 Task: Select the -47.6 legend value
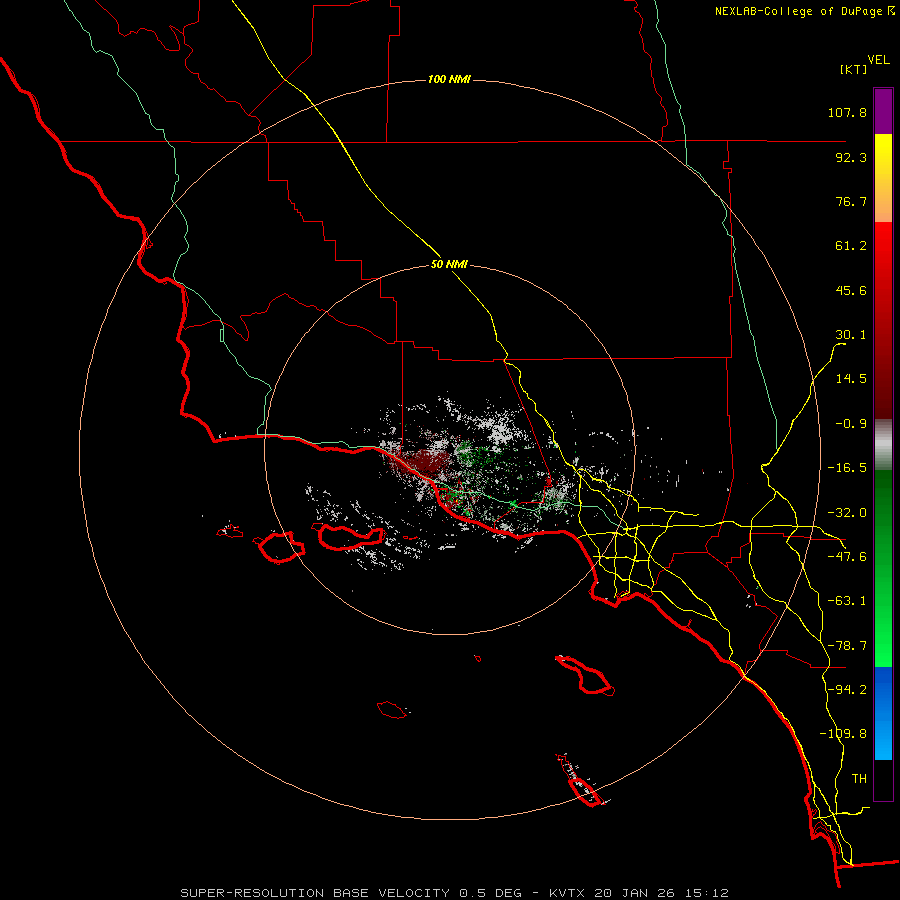[x=847, y=557]
